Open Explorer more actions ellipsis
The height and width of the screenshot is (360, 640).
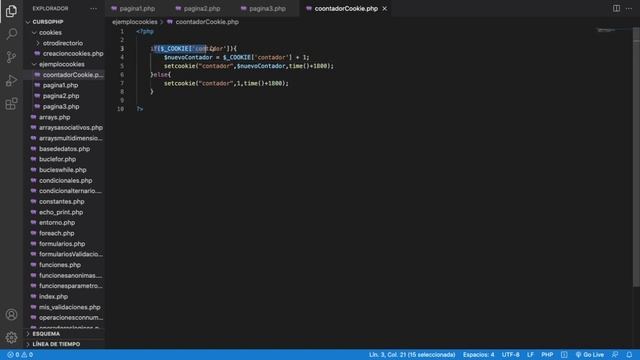tap(93, 9)
